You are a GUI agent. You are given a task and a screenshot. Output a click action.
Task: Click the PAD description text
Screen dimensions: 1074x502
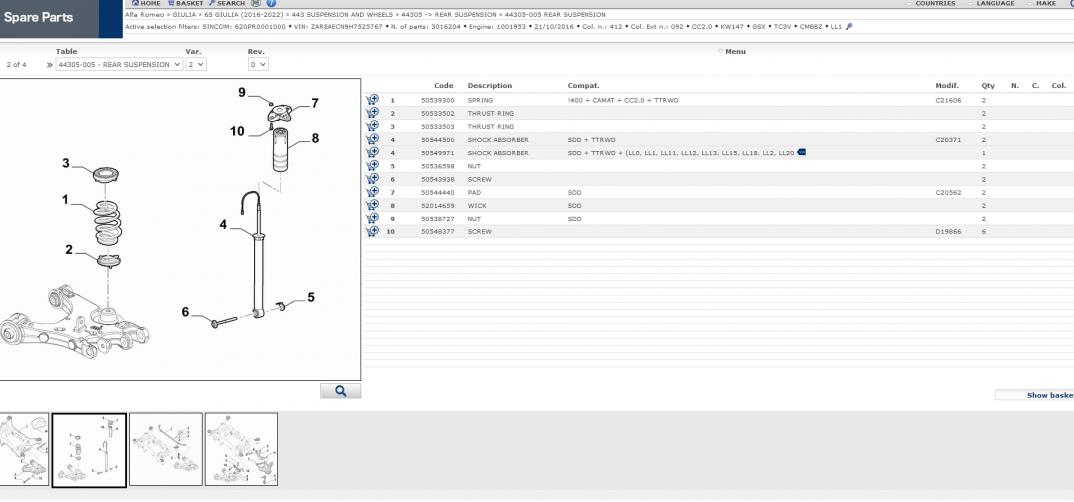(475, 192)
